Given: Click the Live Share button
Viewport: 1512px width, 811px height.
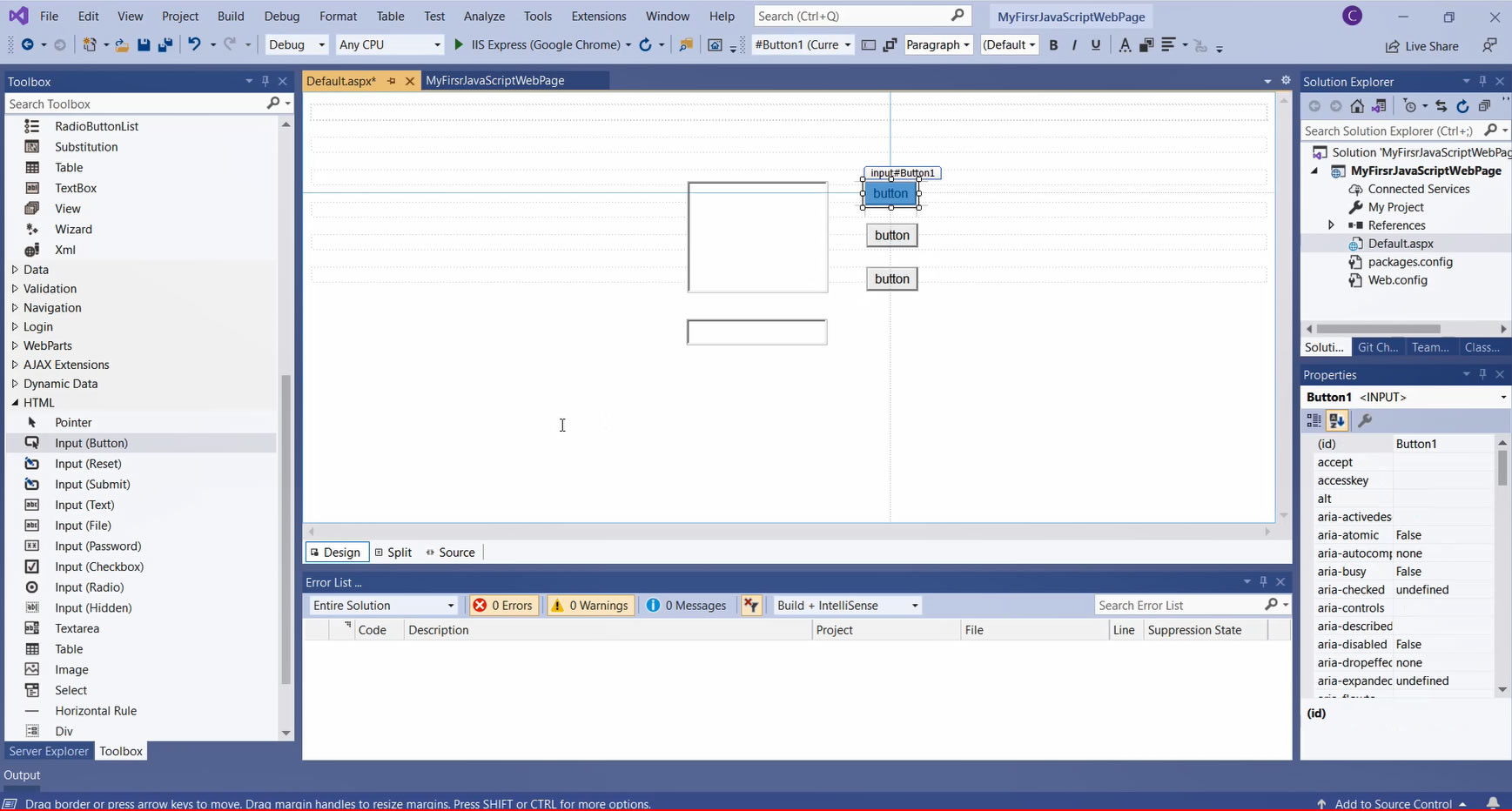Looking at the screenshot, I should [x=1422, y=46].
